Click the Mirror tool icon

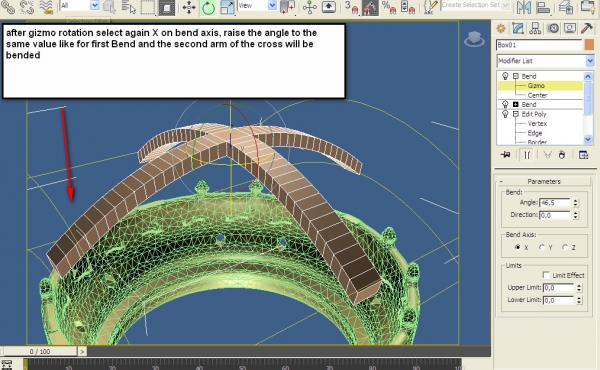pyautogui.click(x=524, y=7)
